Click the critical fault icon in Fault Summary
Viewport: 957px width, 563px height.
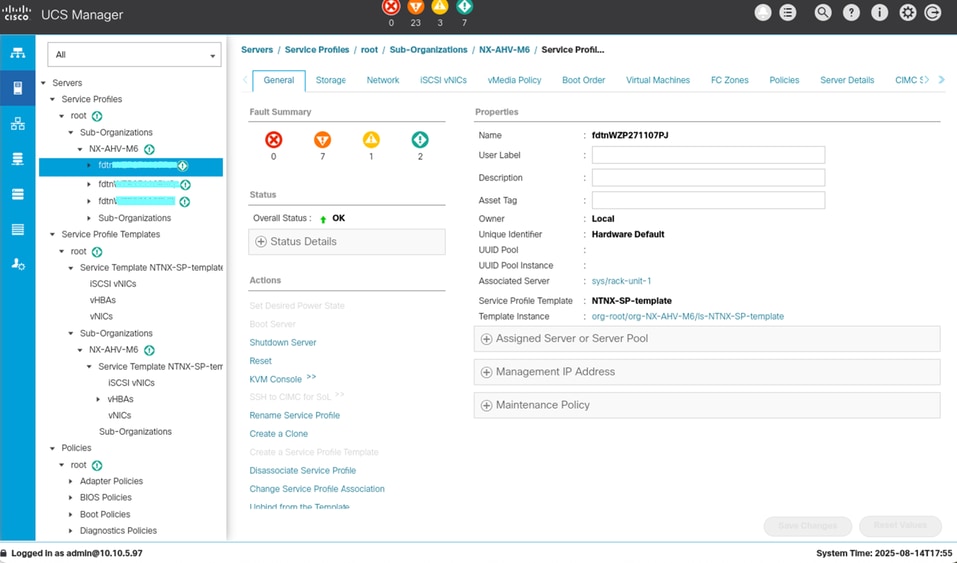pyautogui.click(x=273, y=140)
